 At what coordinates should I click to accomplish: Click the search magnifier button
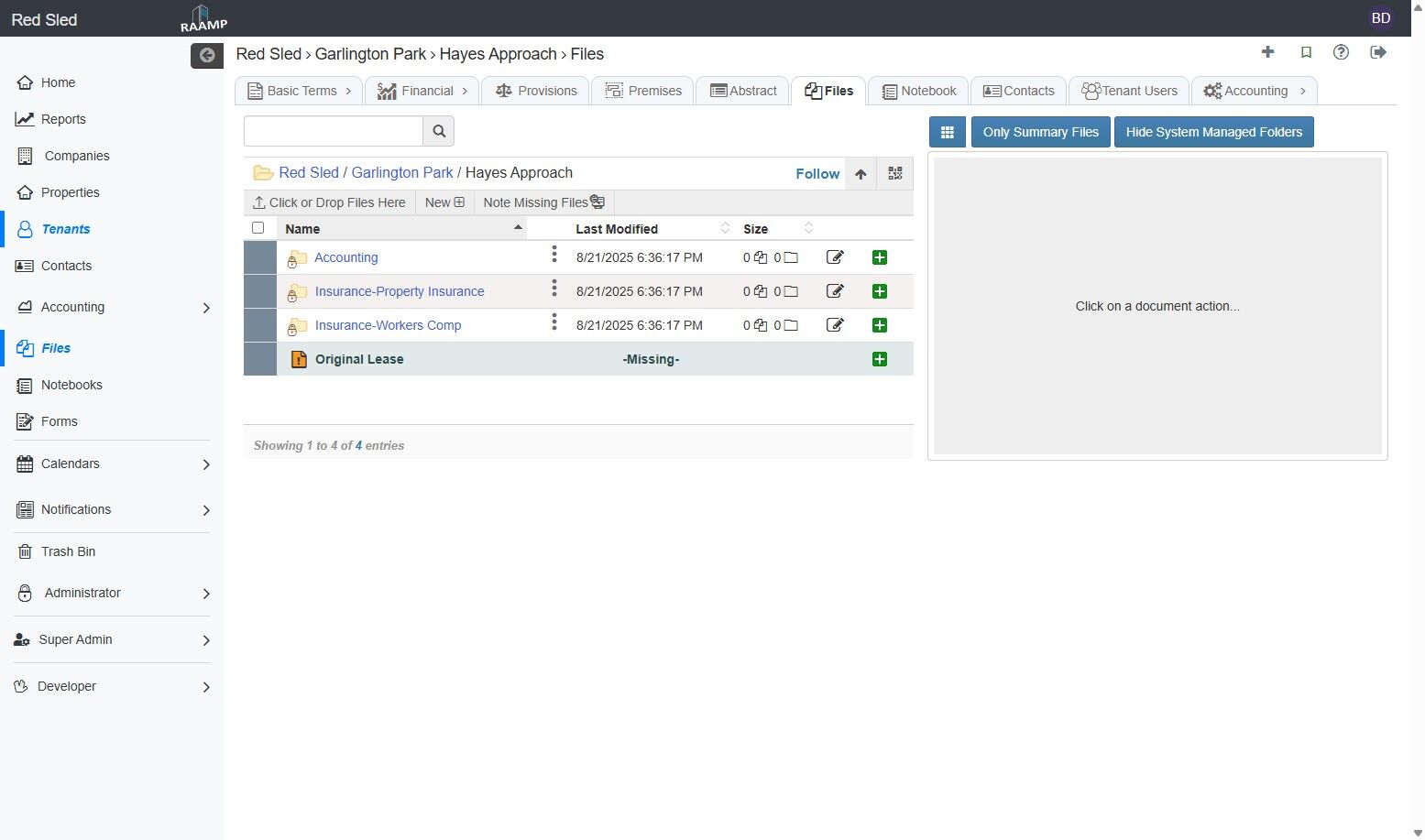click(x=439, y=131)
